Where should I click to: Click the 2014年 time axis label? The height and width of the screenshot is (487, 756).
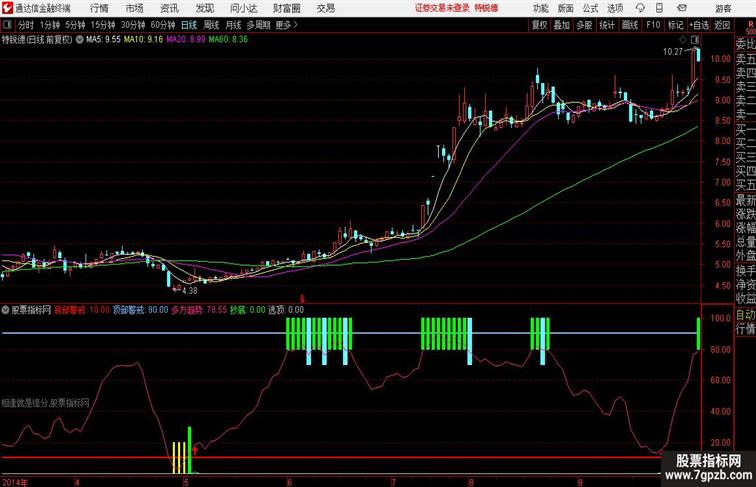[x=15, y=482]
